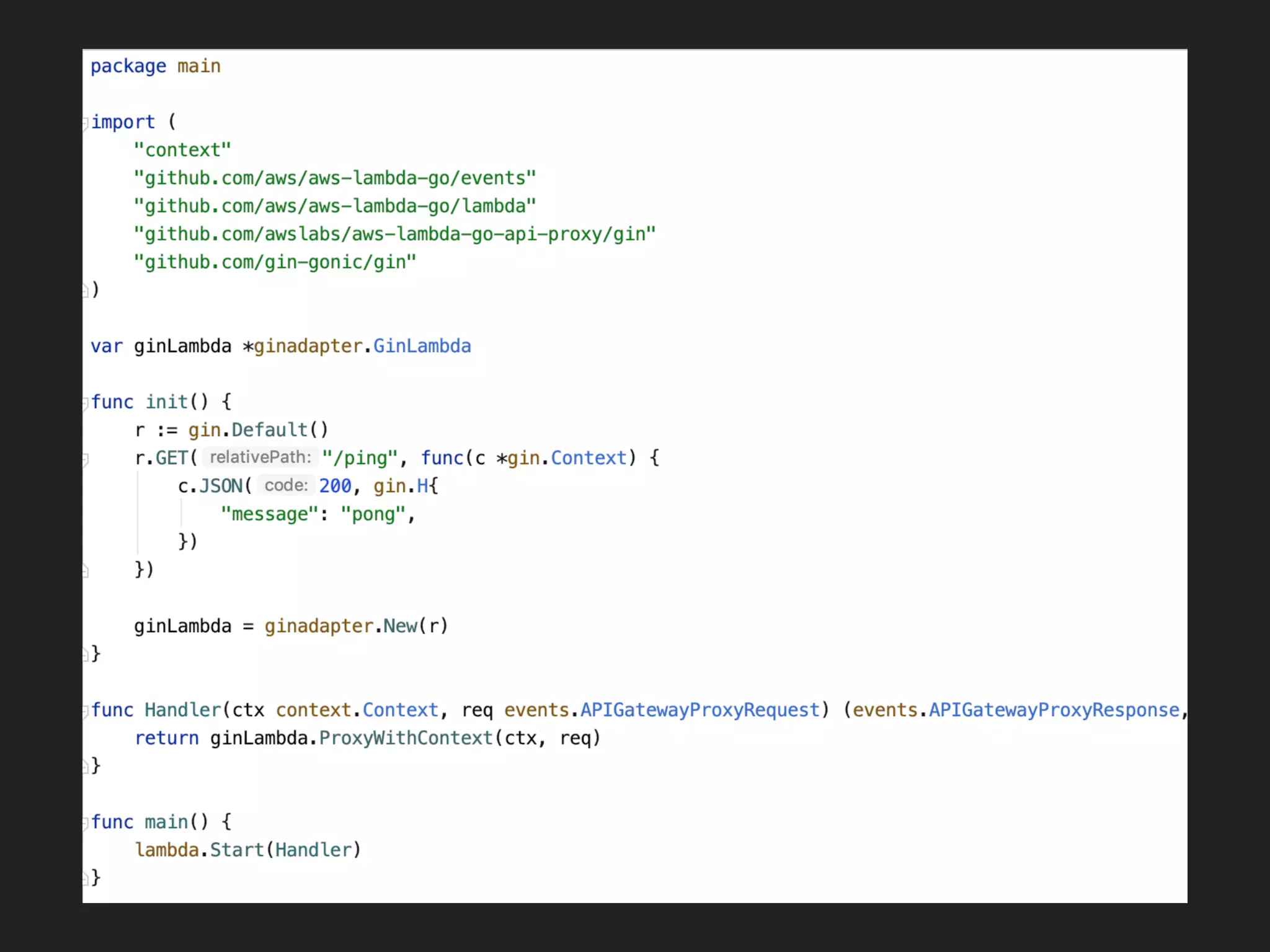Click the ProxyWithContext method call
The height and width of the screenshot is (952, 1270).
pyautogui.click(x=406, y=738)
